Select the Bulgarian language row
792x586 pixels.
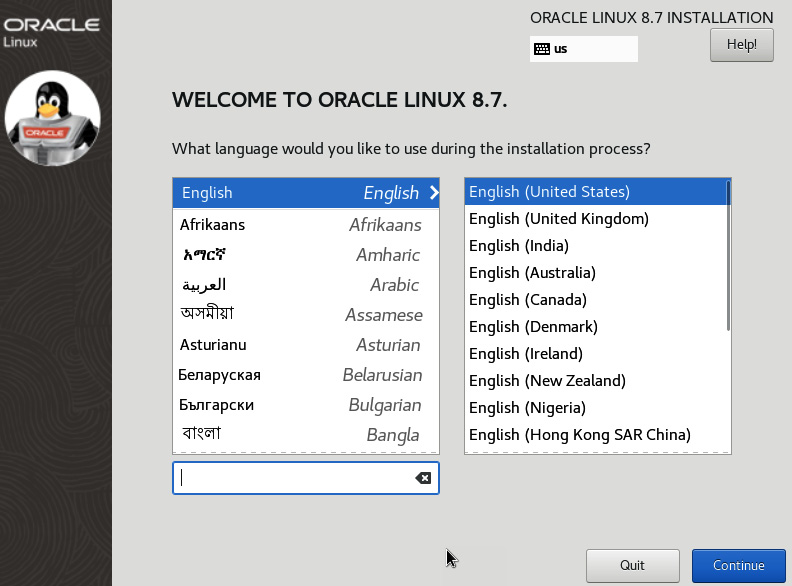306,405
